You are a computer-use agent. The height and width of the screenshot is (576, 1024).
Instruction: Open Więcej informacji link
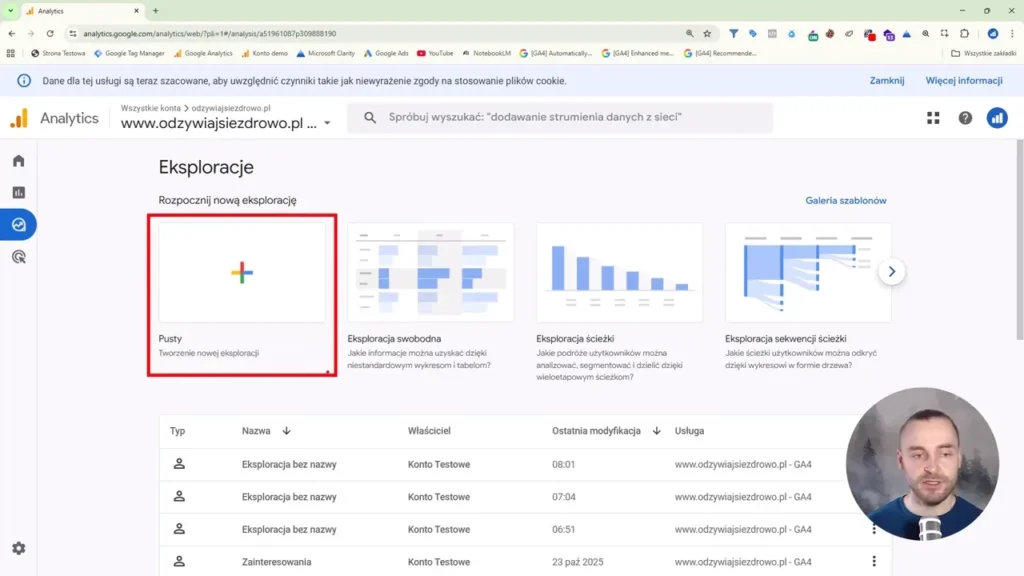click(x=964, y=81)
